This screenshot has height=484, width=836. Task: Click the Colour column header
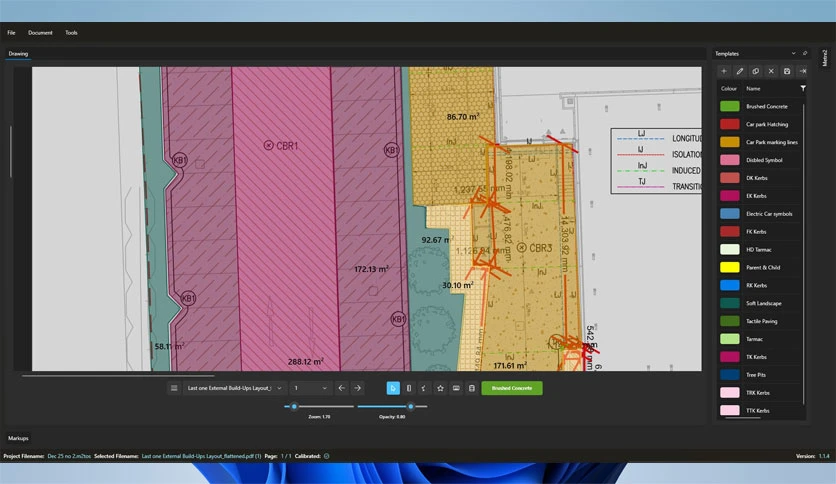click(728, 88)
